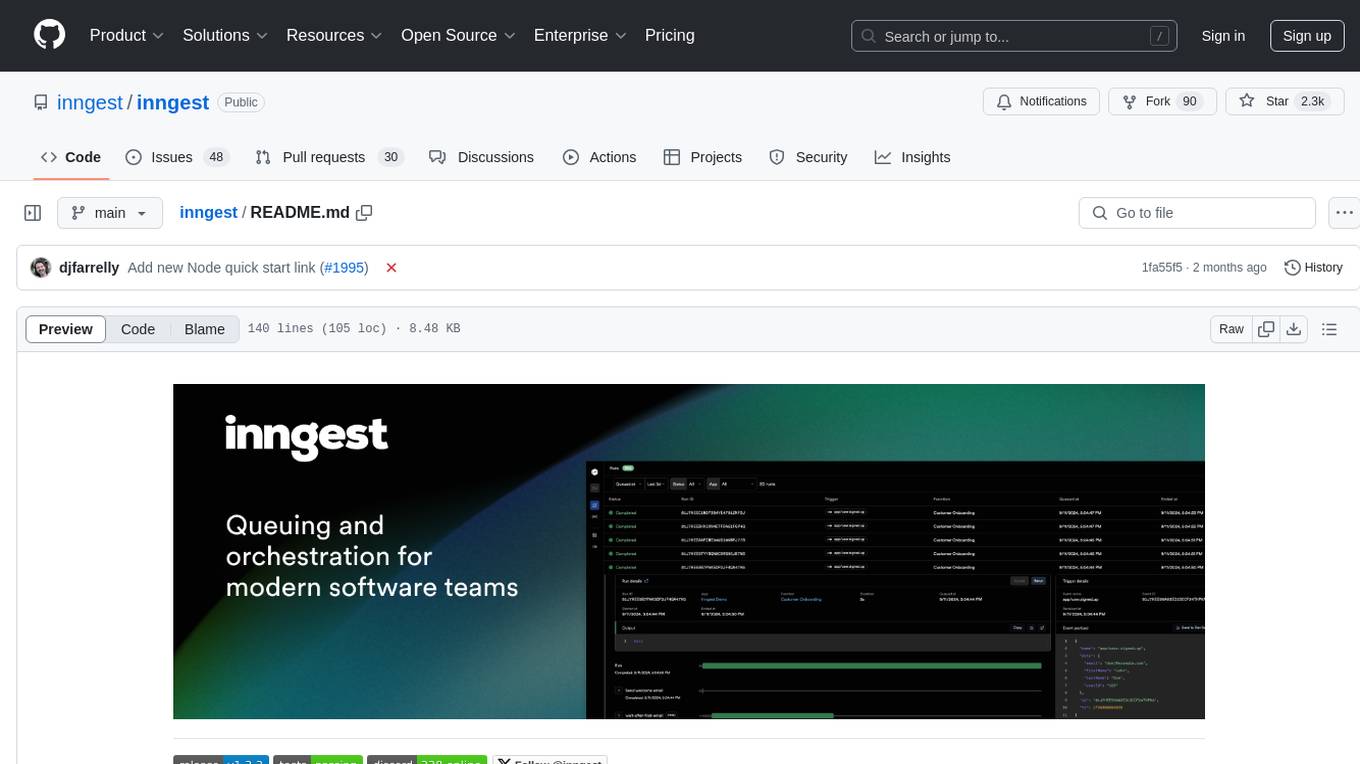
Task: Click the Raw button
Action: pos(1231,329)
